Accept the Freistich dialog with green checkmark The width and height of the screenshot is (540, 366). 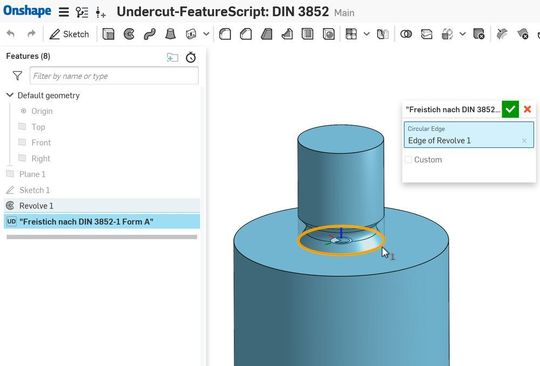[510, 109]
